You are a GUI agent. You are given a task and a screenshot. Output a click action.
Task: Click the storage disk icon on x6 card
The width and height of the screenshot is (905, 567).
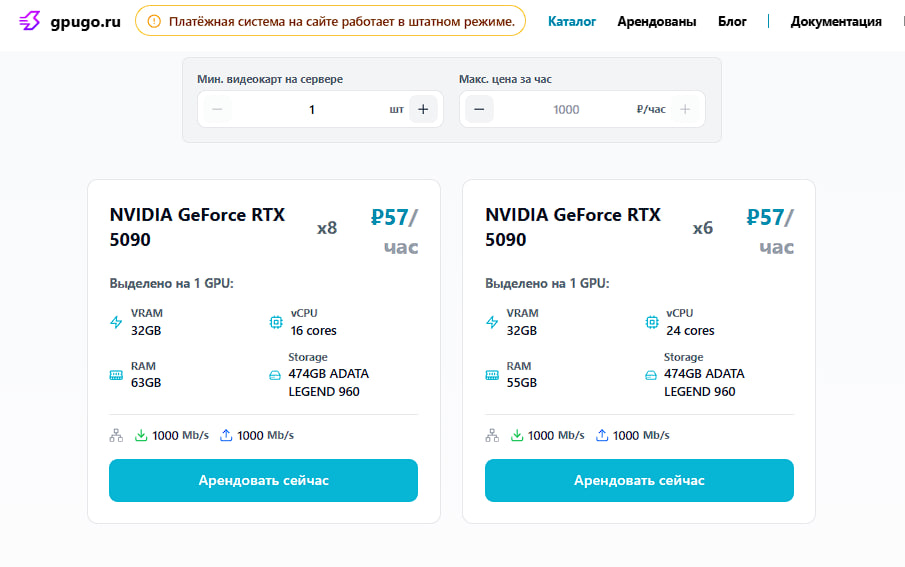(650, 375)
